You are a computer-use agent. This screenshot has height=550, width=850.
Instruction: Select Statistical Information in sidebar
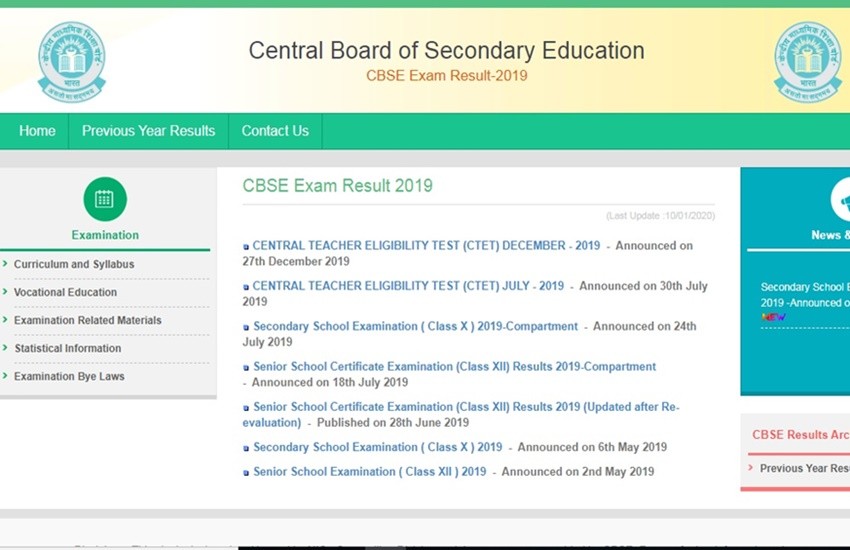67,348
